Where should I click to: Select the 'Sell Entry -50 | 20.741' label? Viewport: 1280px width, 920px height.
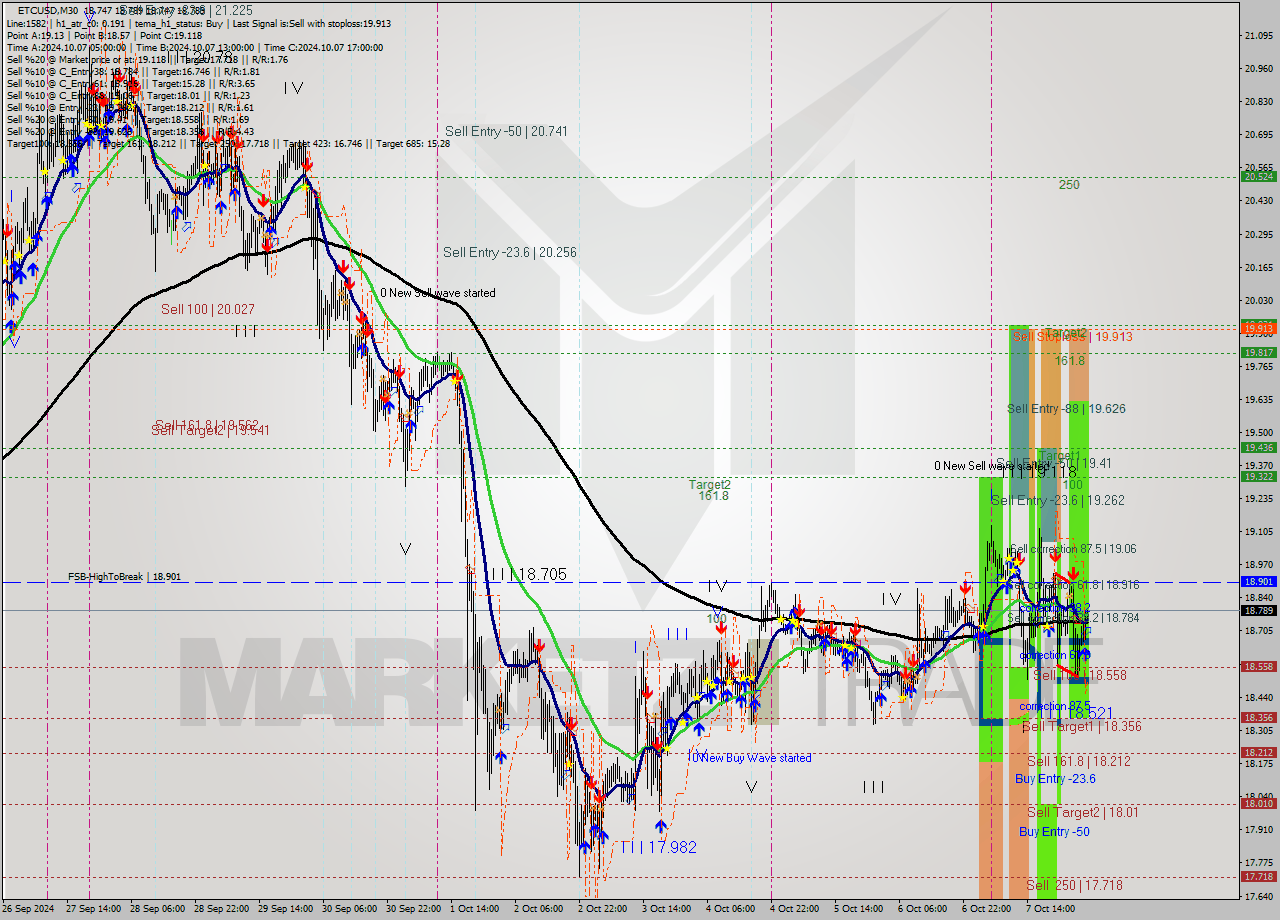[506, 131]
